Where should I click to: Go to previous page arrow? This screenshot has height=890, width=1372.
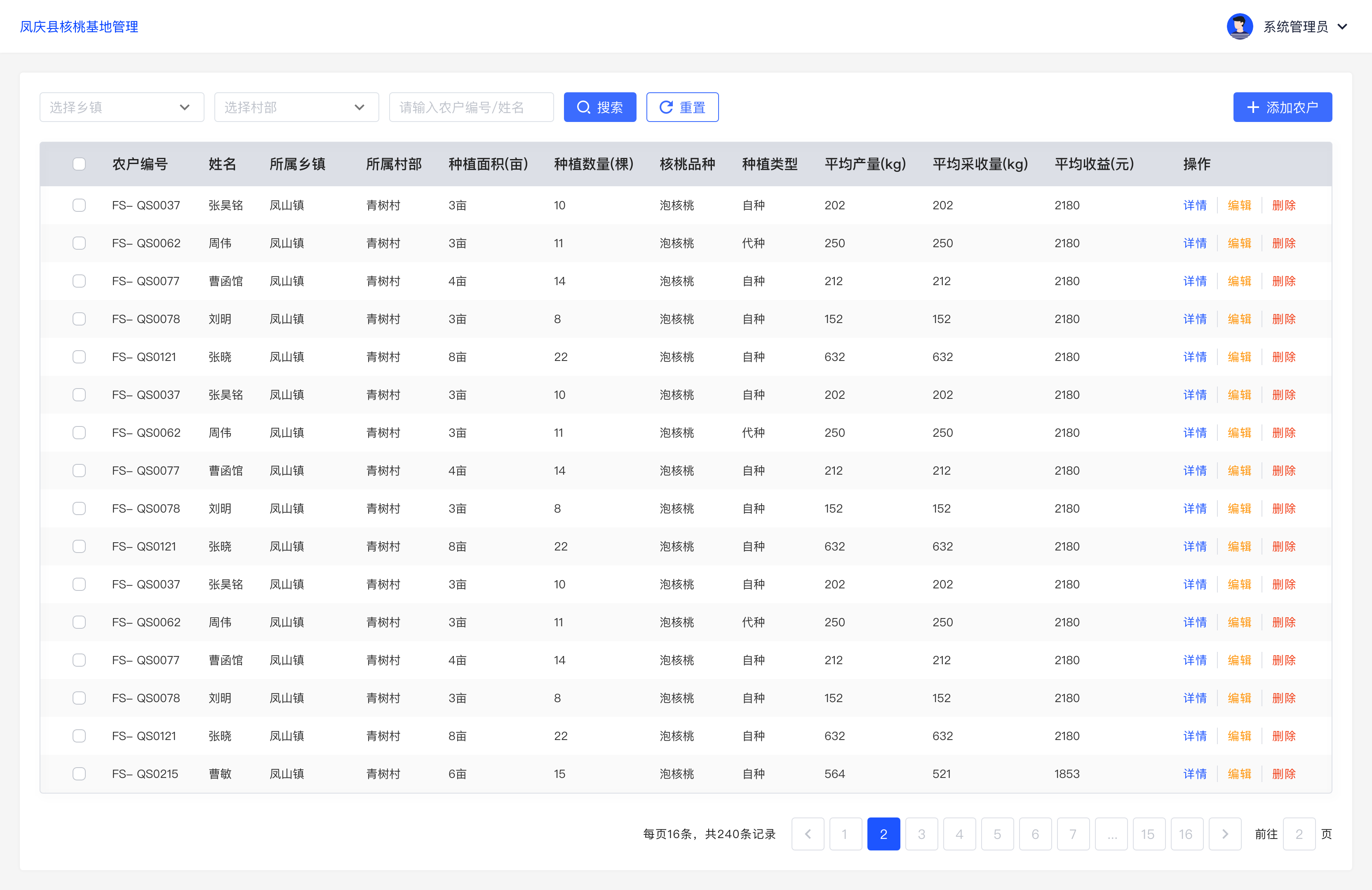[808, 834]
